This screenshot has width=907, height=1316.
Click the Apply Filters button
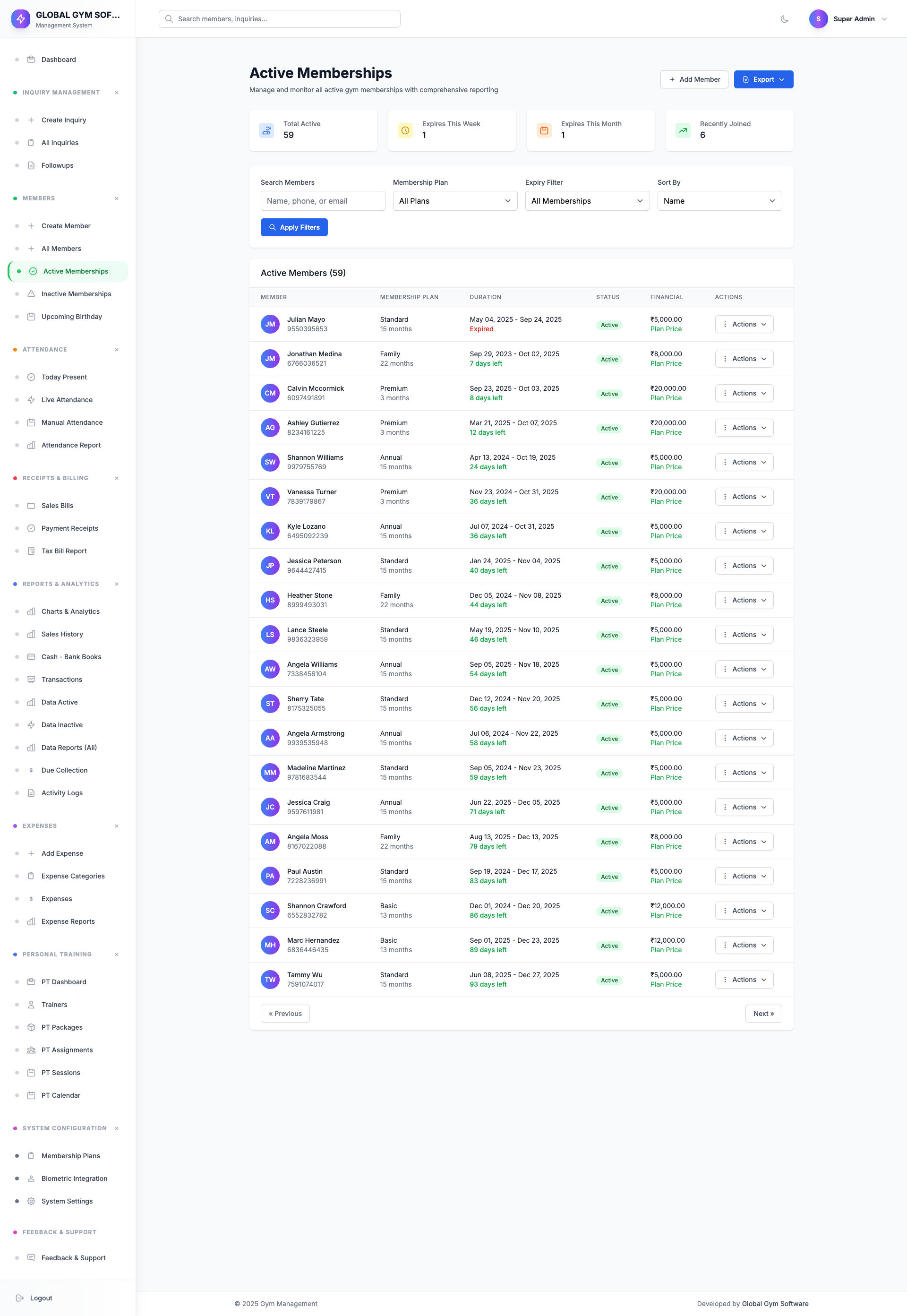[x=294, y=227]
